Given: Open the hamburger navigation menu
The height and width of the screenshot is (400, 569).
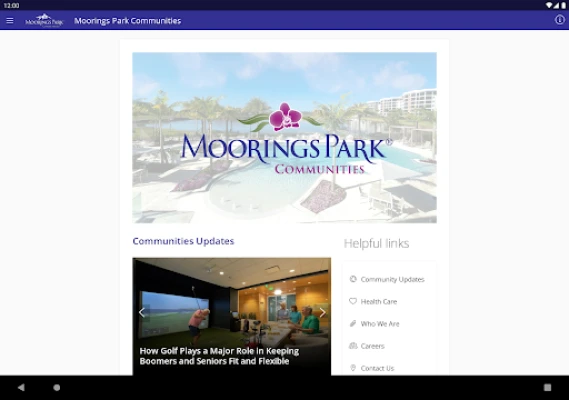Looking at the screenshot, I should [x=10, y=21].
